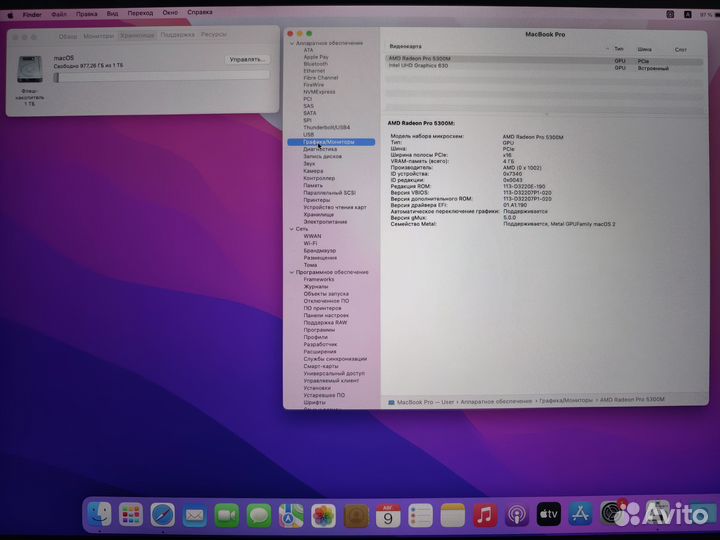Click the macOS storage usage bar

[161, 77]
